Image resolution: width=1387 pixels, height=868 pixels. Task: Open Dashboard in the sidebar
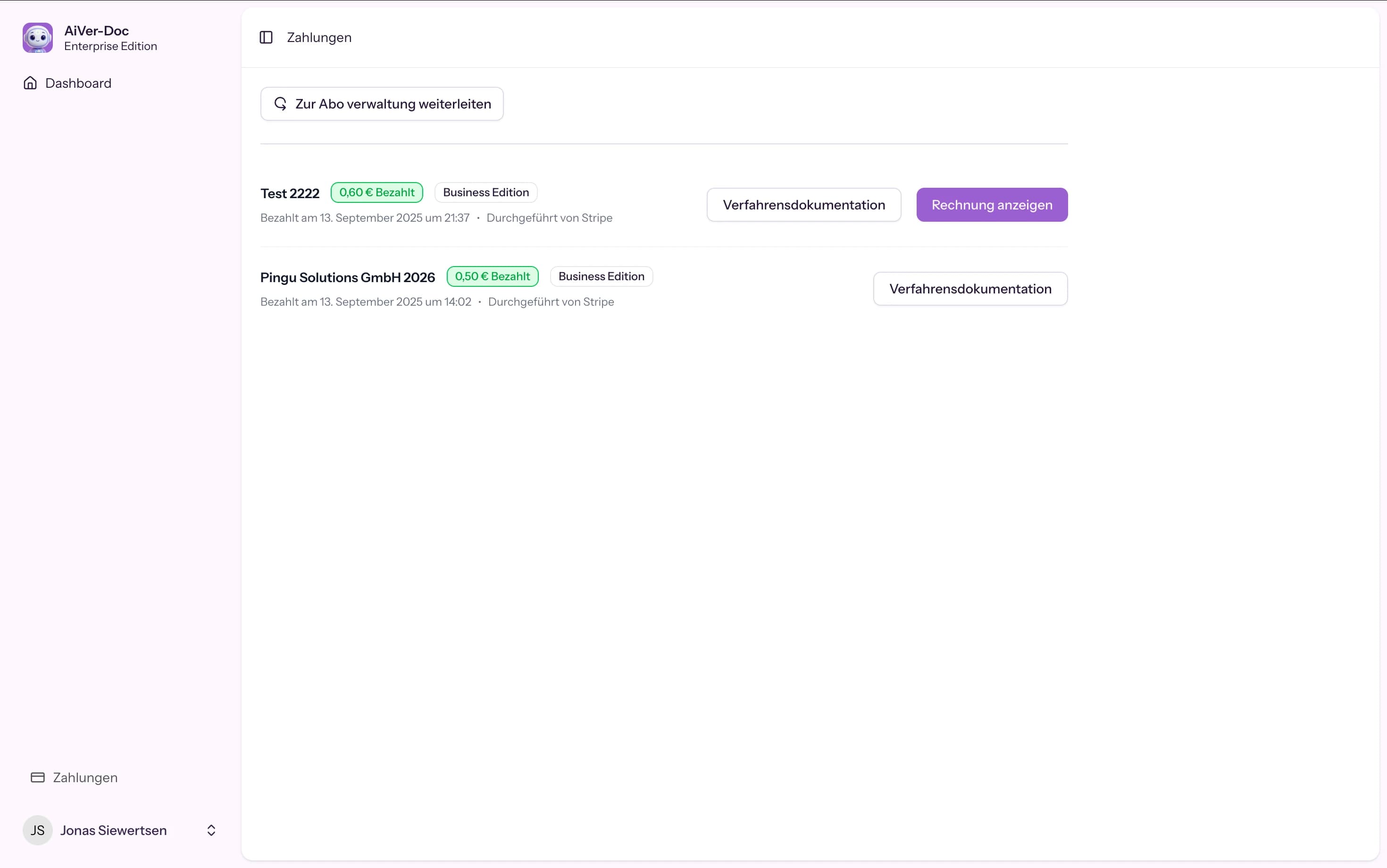[x=67, y=83]
